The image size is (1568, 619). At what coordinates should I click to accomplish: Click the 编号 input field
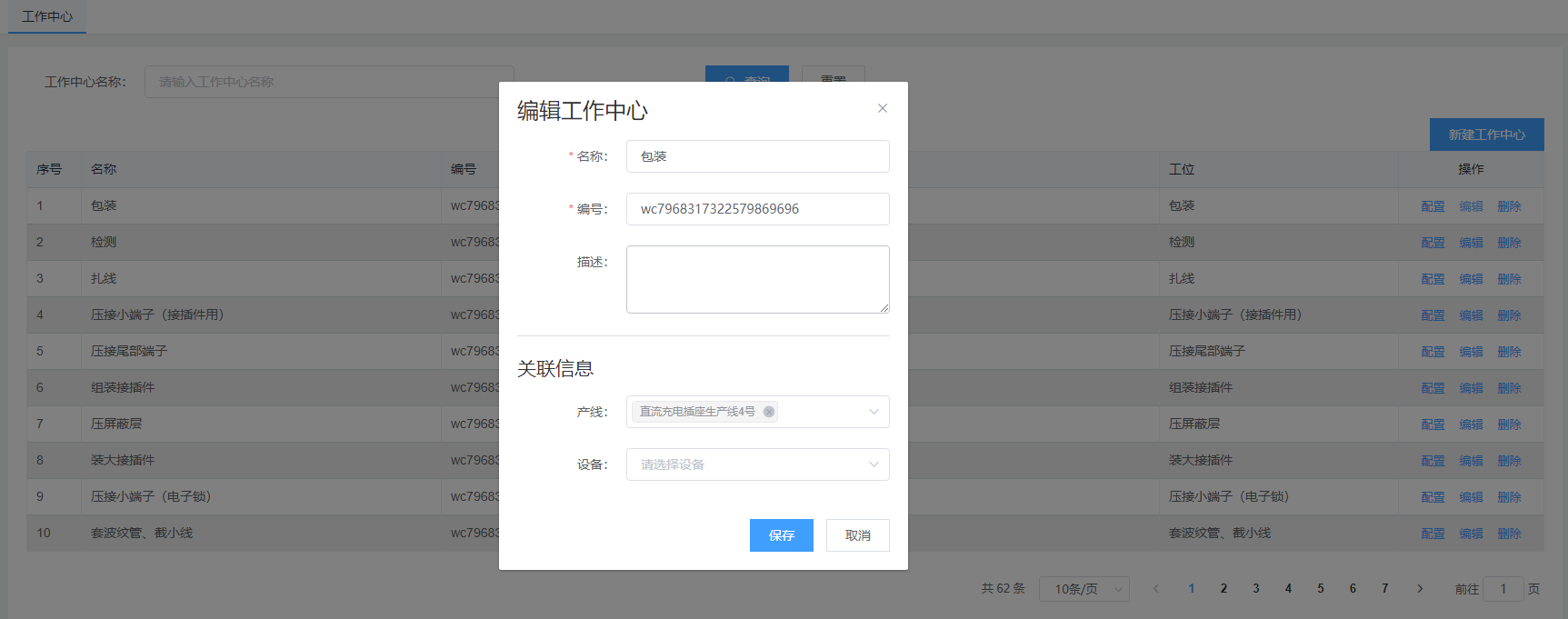click(756, 209)
